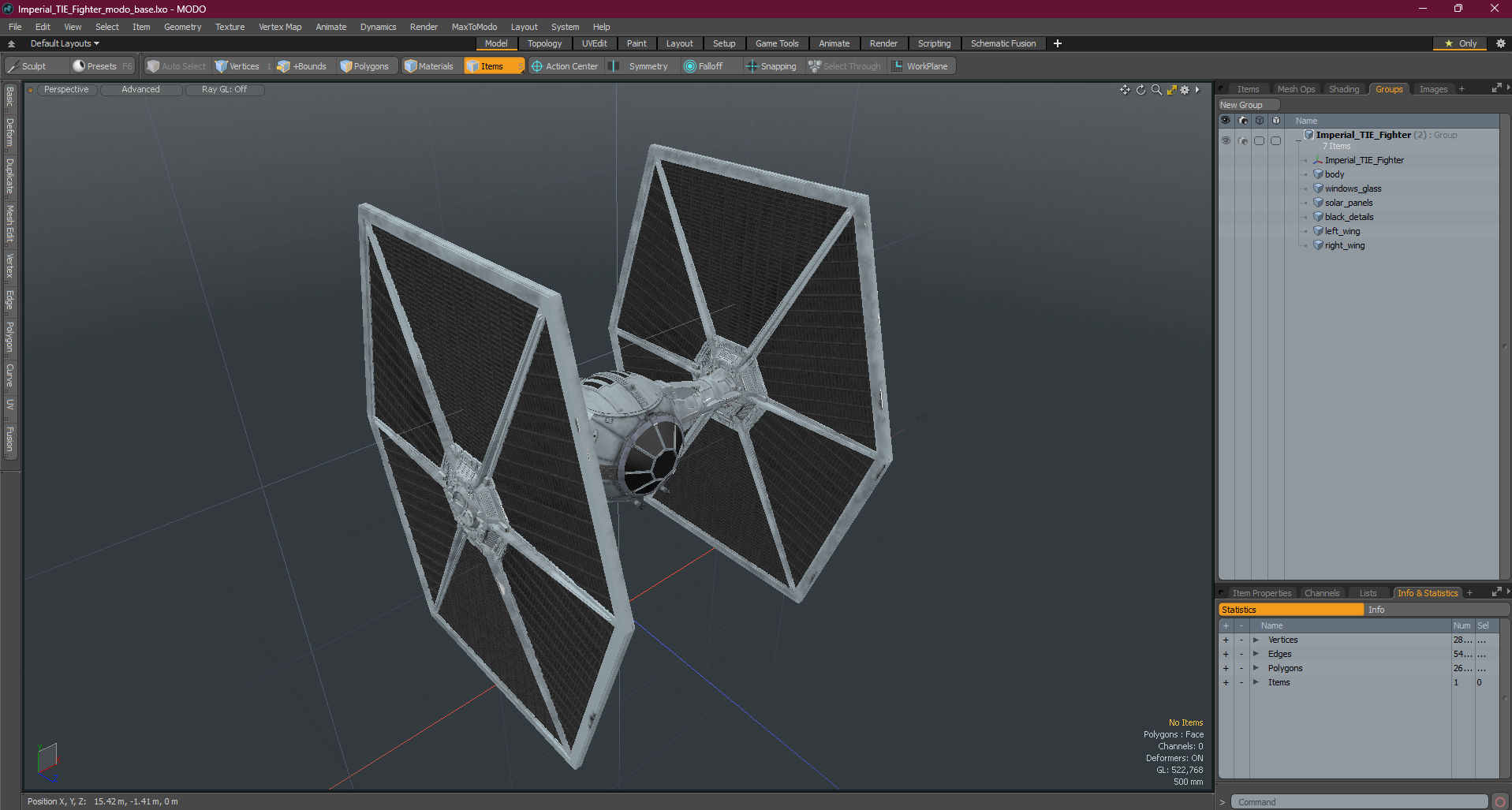Open the Advanced shading style dropdown
Screen dimensions: 1512x810
tap(140, 90)
